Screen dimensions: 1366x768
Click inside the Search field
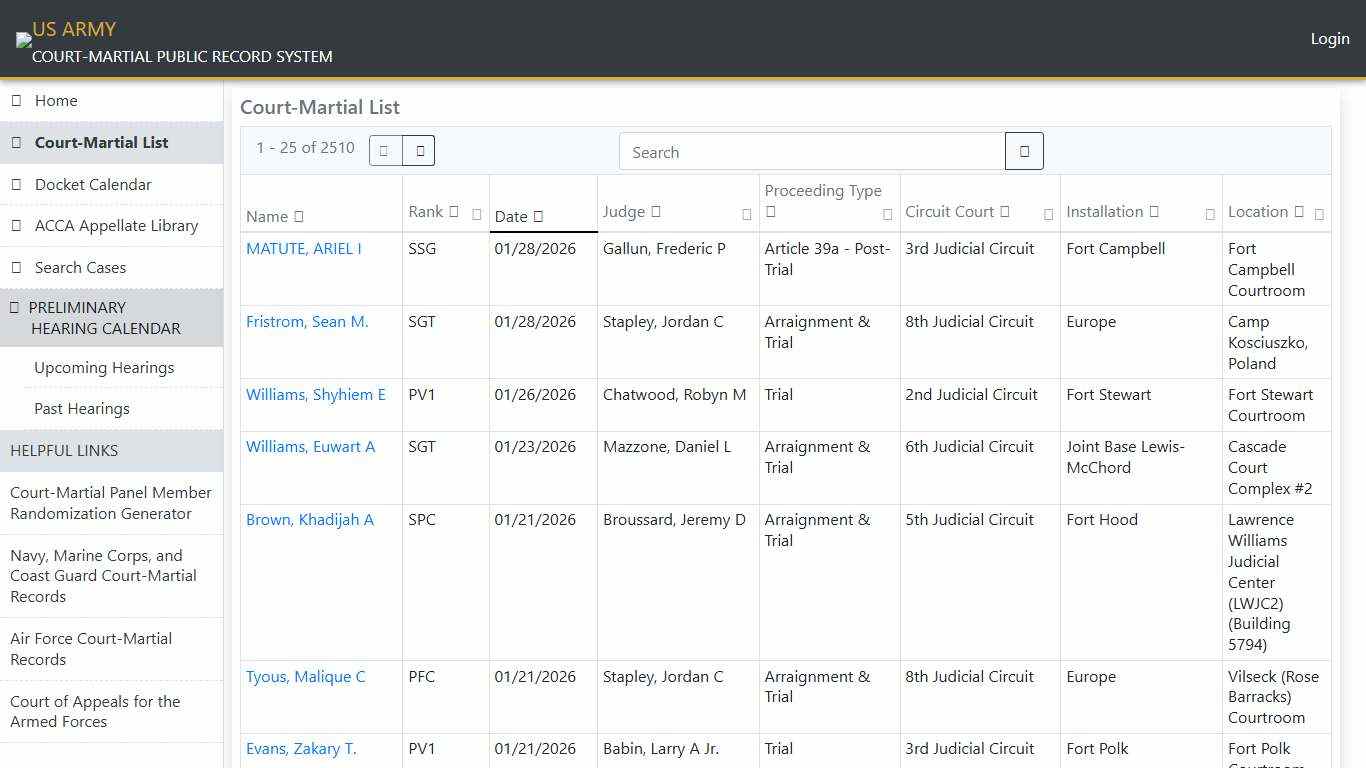(x=812, y=151)
